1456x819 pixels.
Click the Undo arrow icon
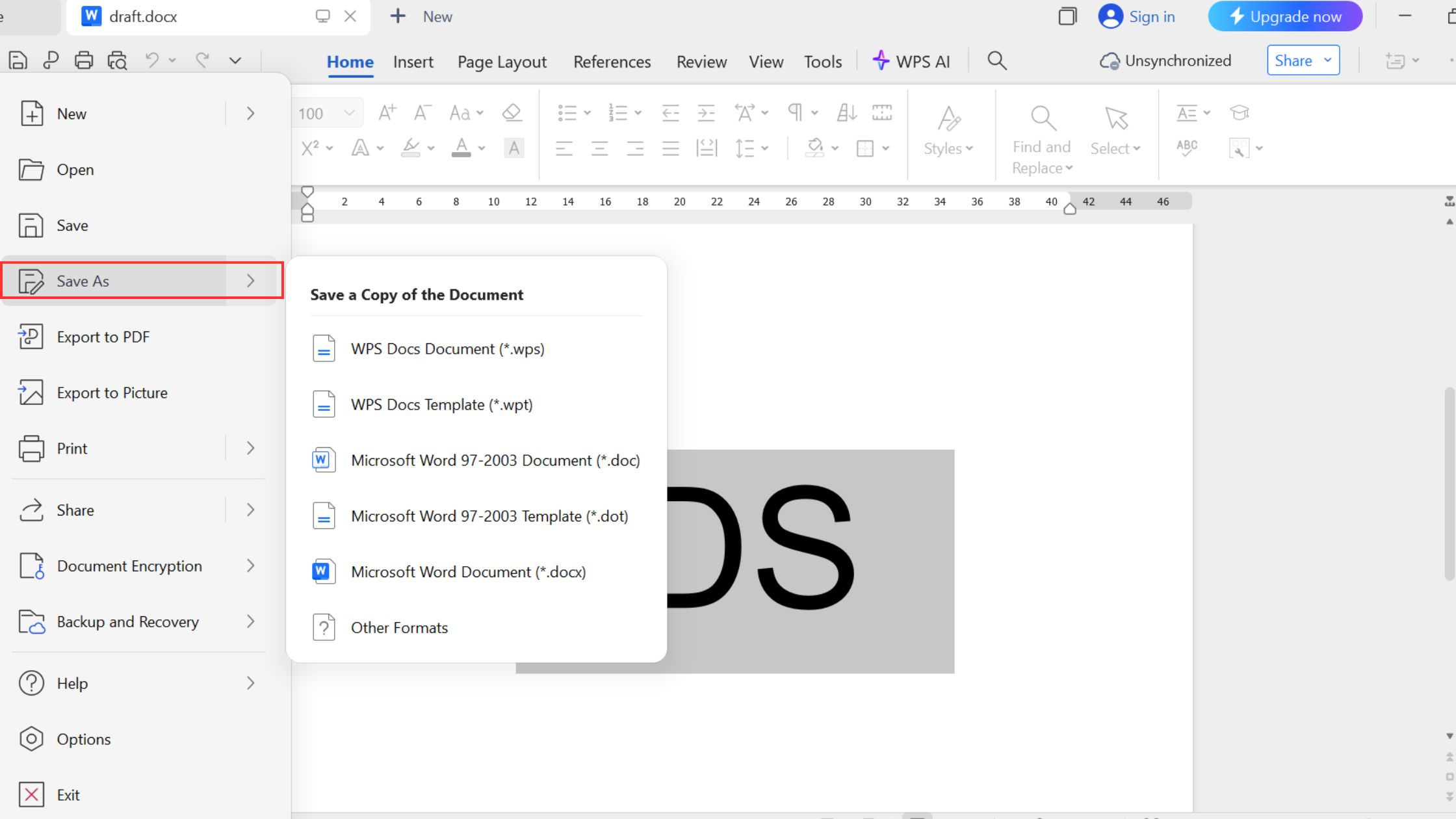coord(152,60)
